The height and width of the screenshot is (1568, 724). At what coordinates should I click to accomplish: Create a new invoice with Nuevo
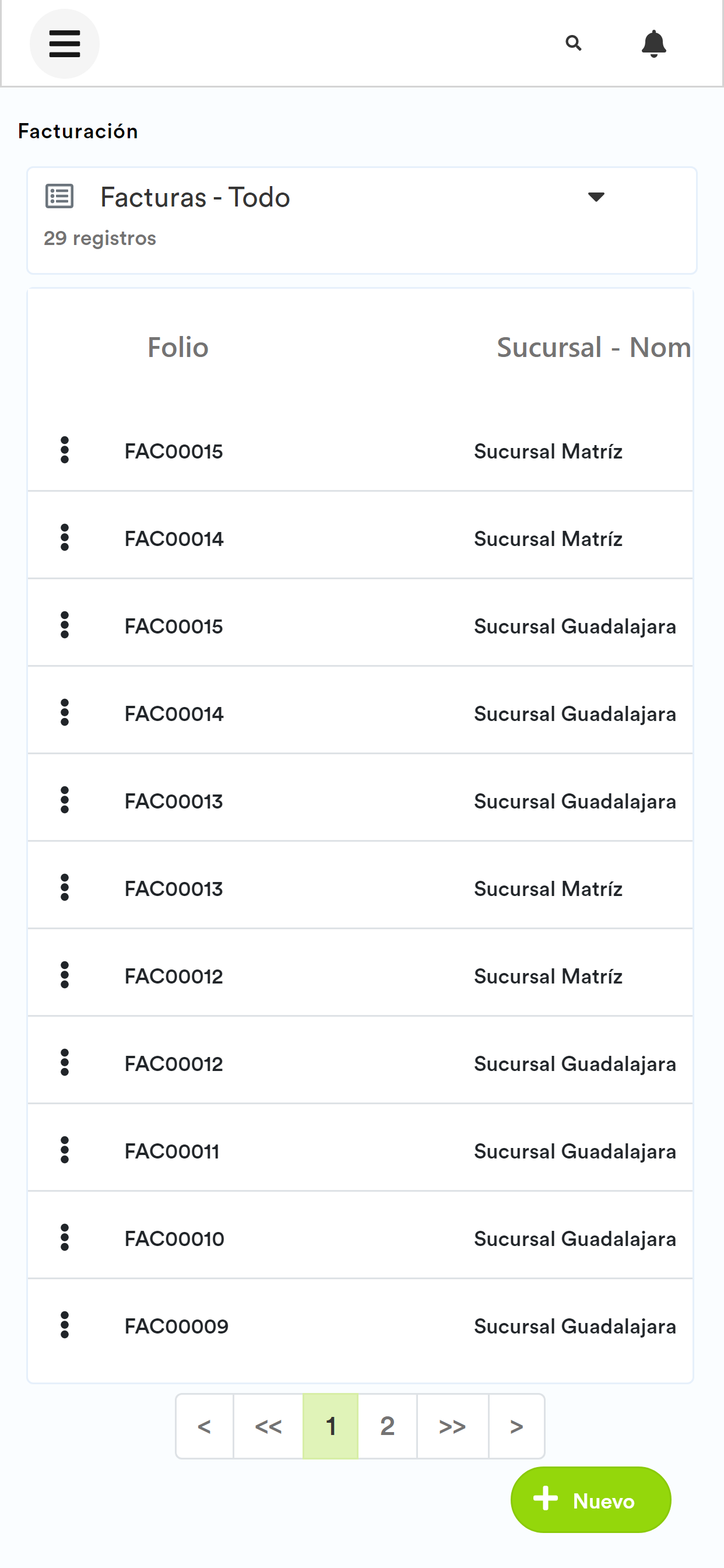pyautogui.click(x=591, y=1500)
